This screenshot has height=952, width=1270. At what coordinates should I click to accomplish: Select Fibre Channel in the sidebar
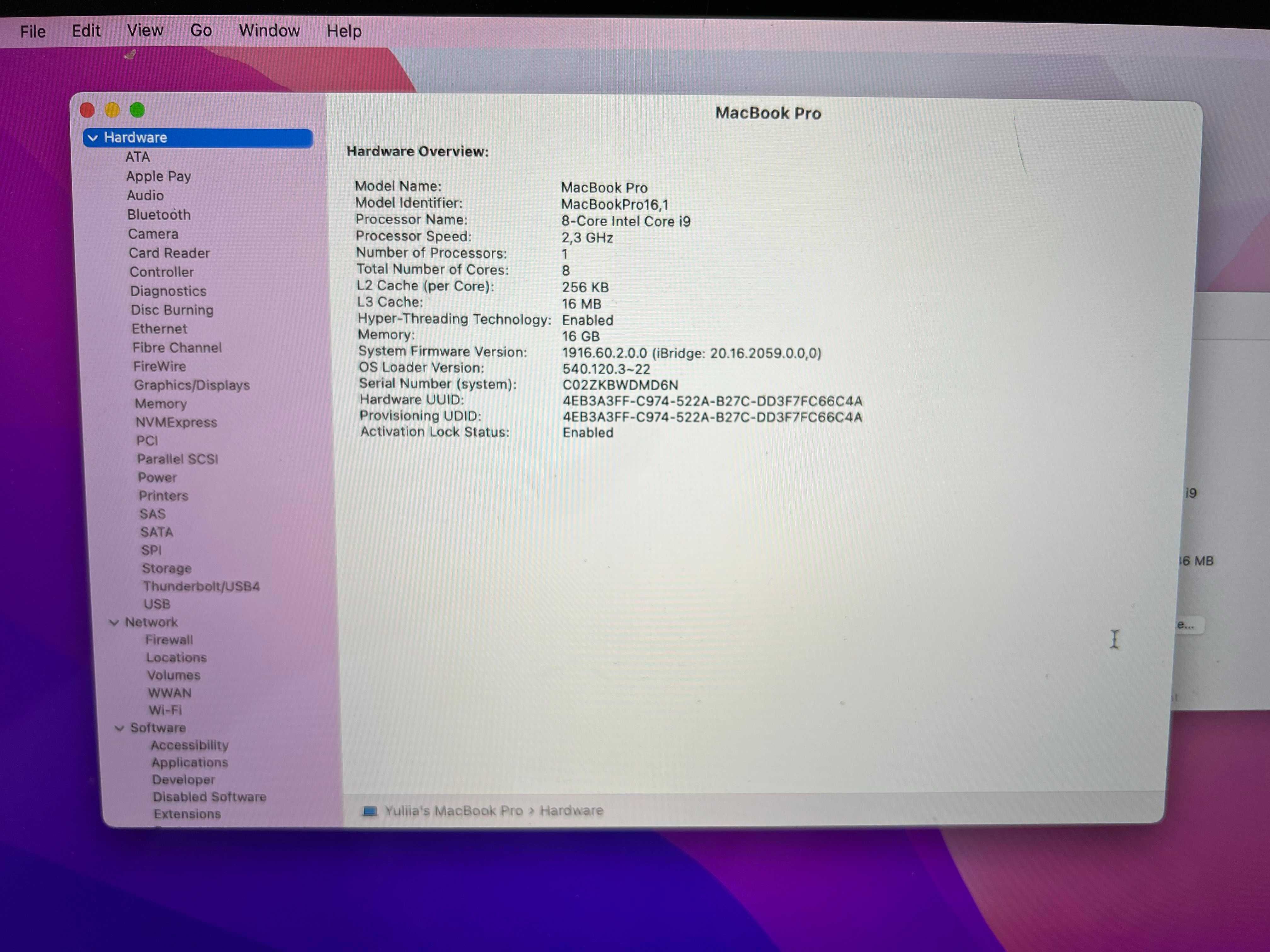(x=176, y=347)
